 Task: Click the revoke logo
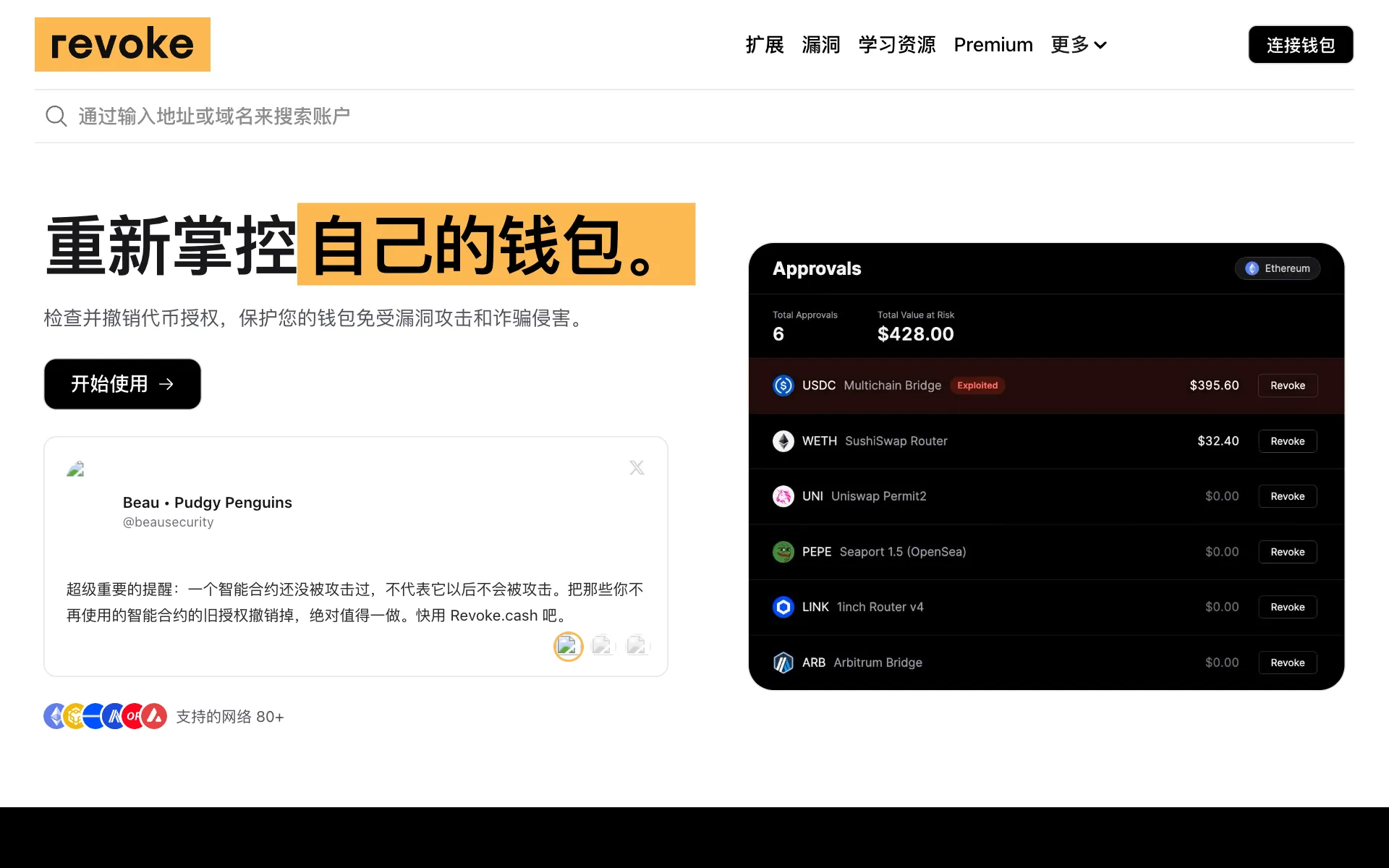point(122,44)
